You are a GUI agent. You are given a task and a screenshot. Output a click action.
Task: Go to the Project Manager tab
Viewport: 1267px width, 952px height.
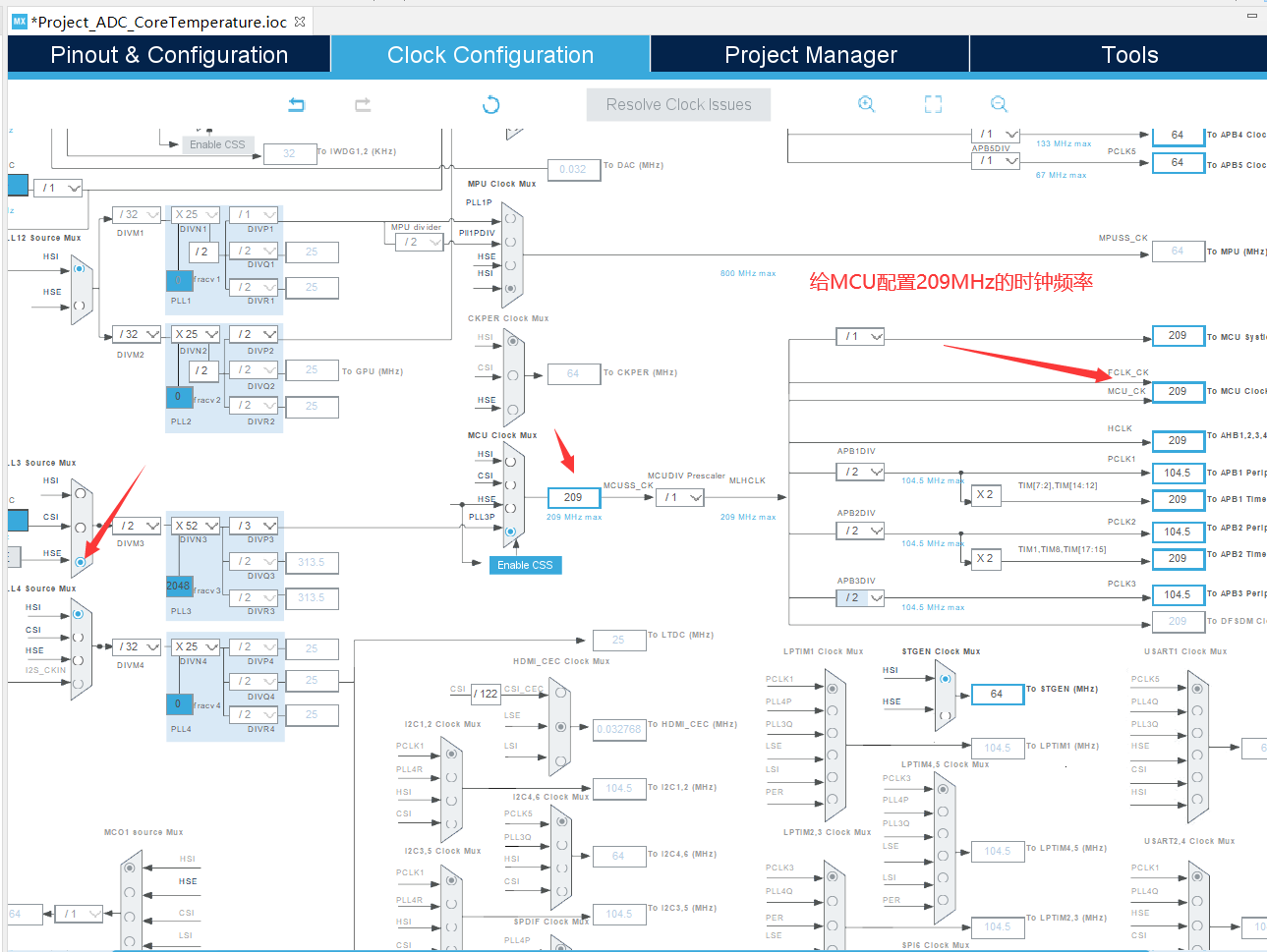(x=811, y=55)
